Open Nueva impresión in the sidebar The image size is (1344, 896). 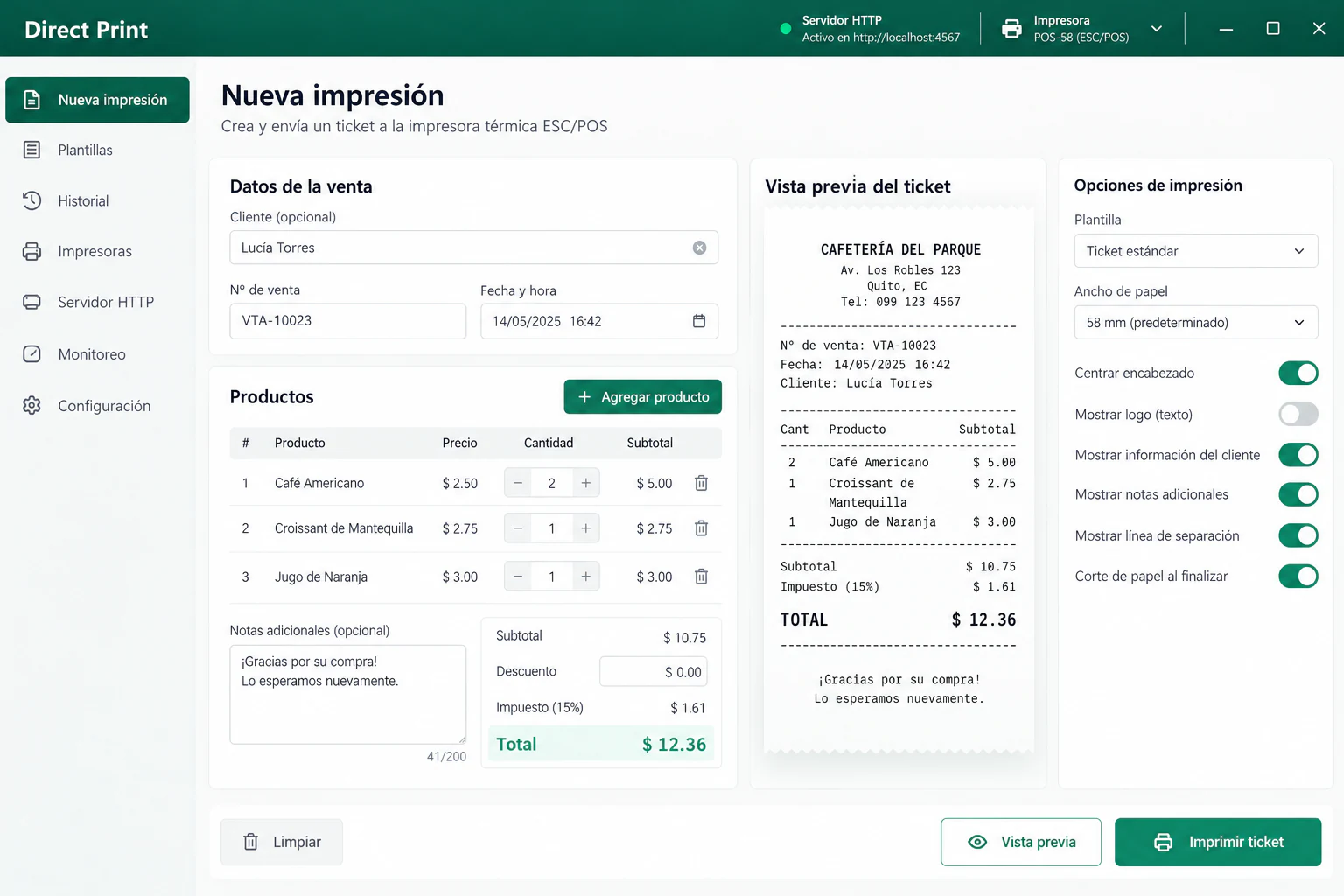pos(97,100)
